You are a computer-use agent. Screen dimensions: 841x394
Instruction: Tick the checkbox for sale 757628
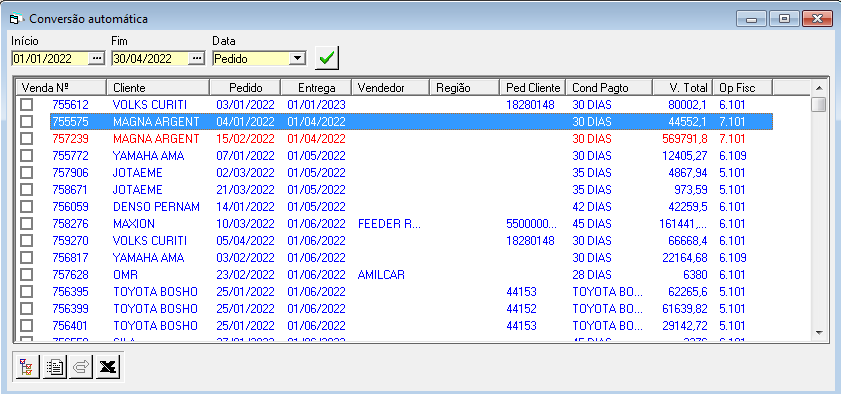tap(26, 275)
